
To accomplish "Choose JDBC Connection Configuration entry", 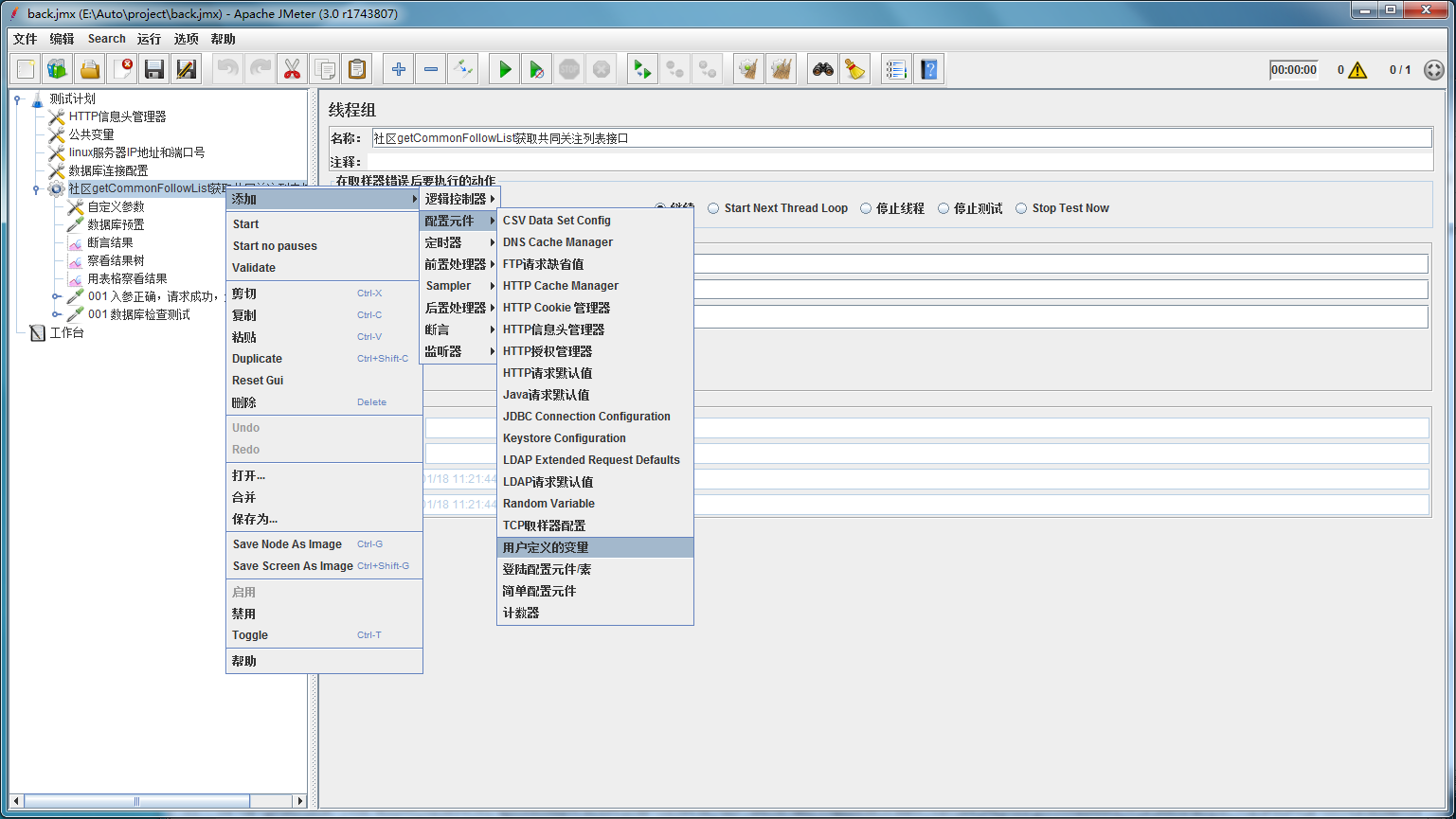I will (x=595, y=417).
